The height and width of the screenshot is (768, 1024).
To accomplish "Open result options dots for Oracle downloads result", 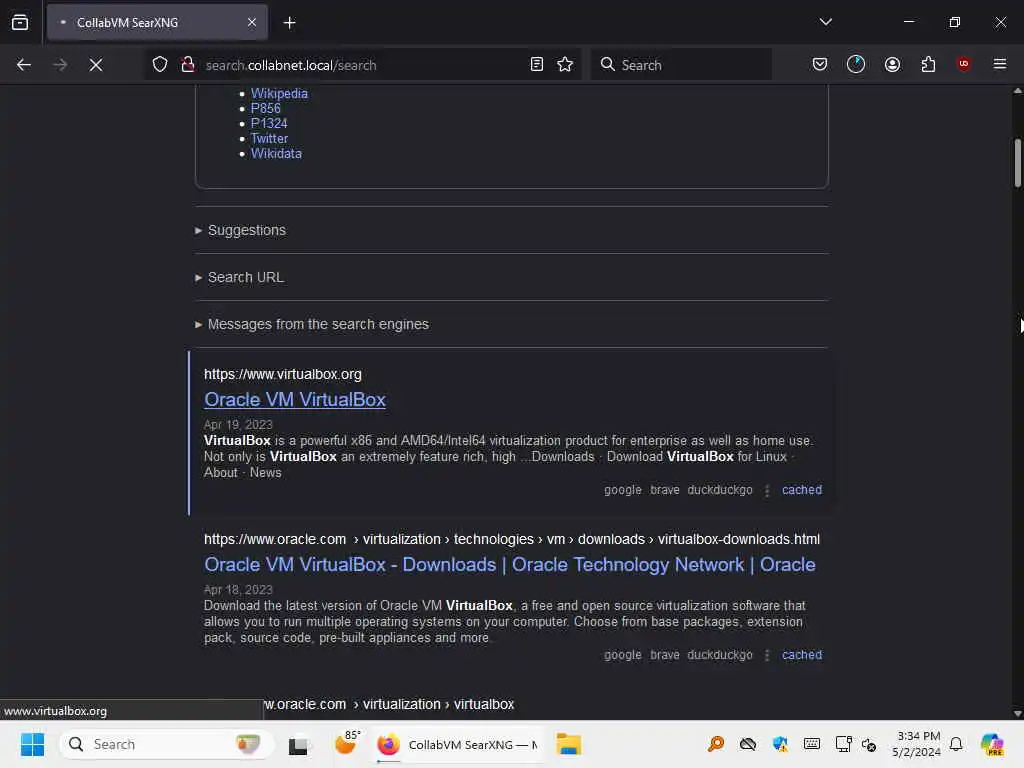I will click(767, 655).
